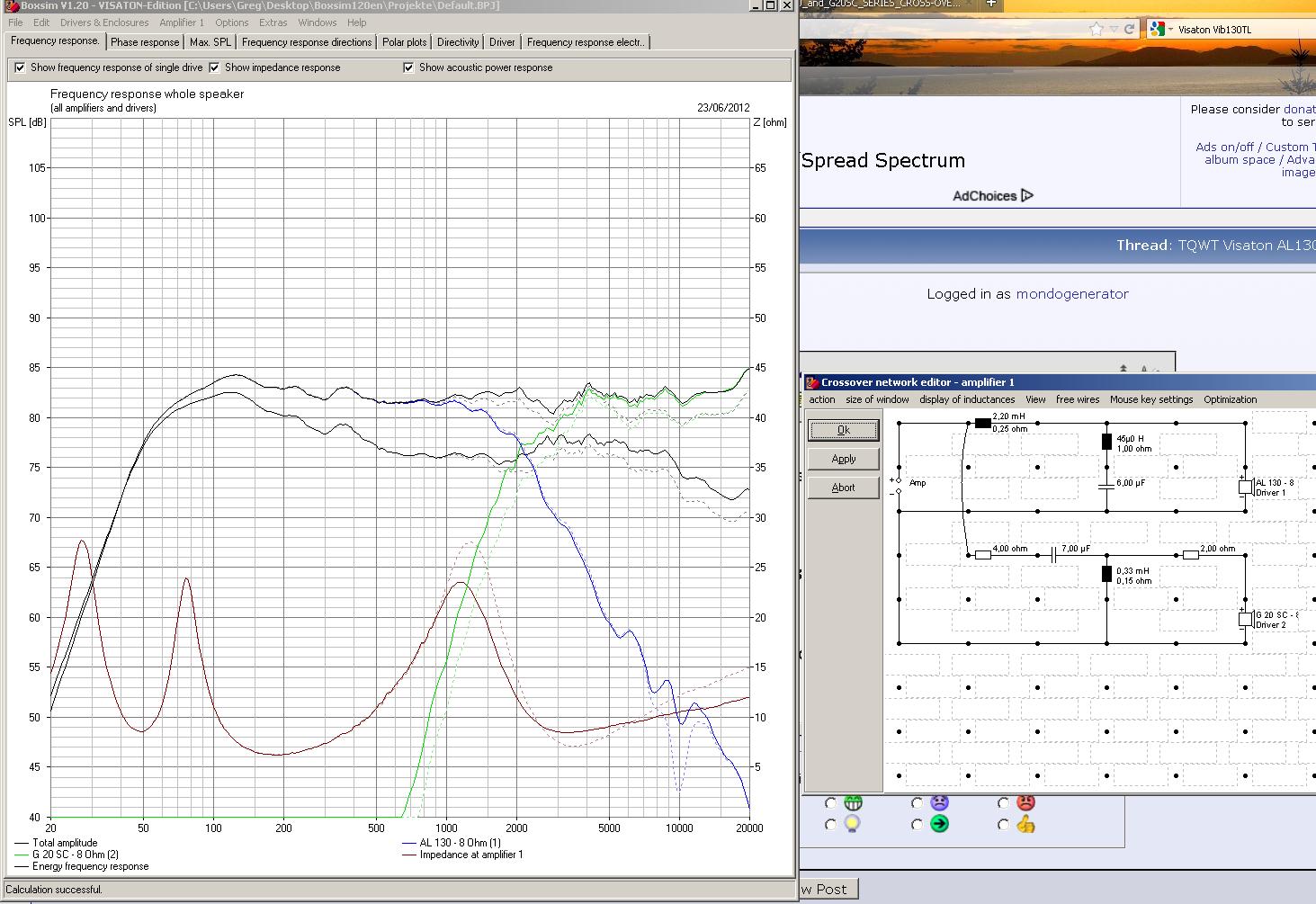Screen dimensions: 1316x904
Task: Switch to Directivity tab
Action: coord(458,42)
